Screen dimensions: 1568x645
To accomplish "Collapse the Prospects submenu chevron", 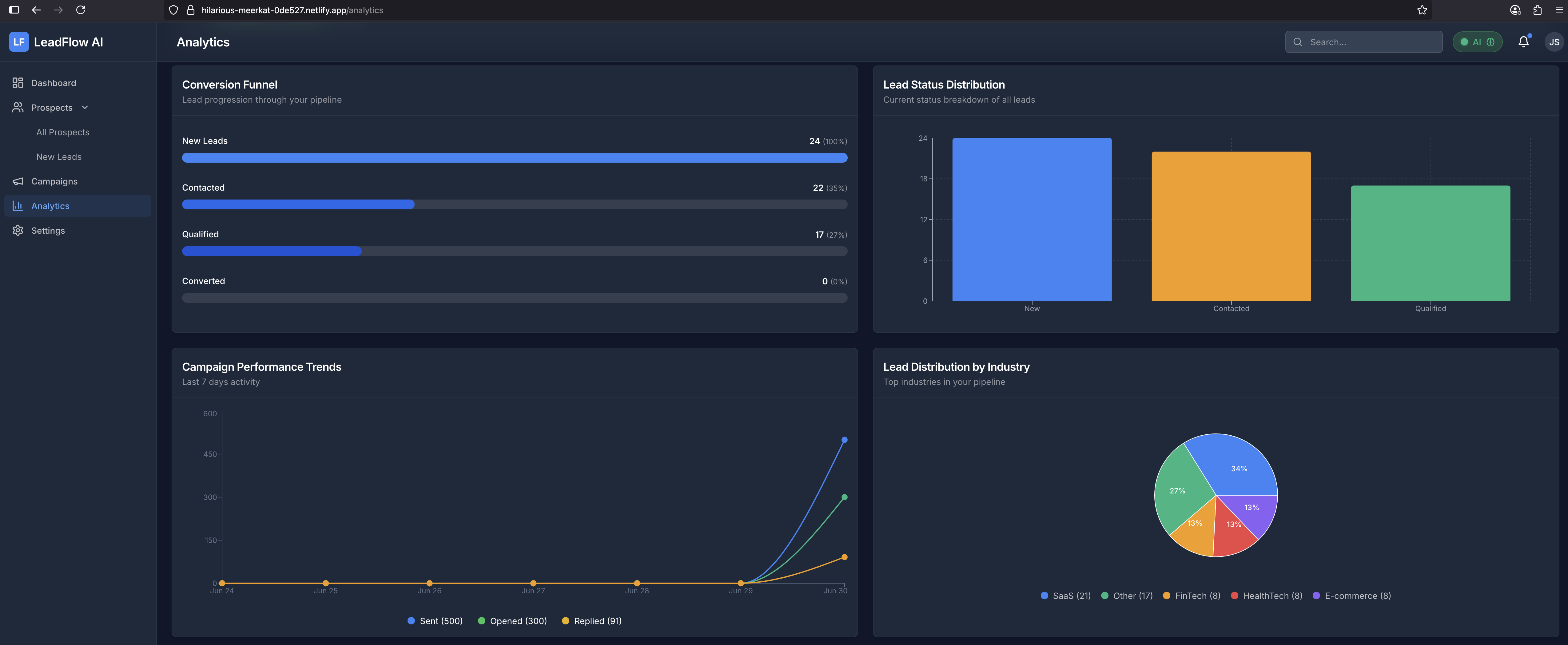I will pyautogui.click(x=85, y=108).
